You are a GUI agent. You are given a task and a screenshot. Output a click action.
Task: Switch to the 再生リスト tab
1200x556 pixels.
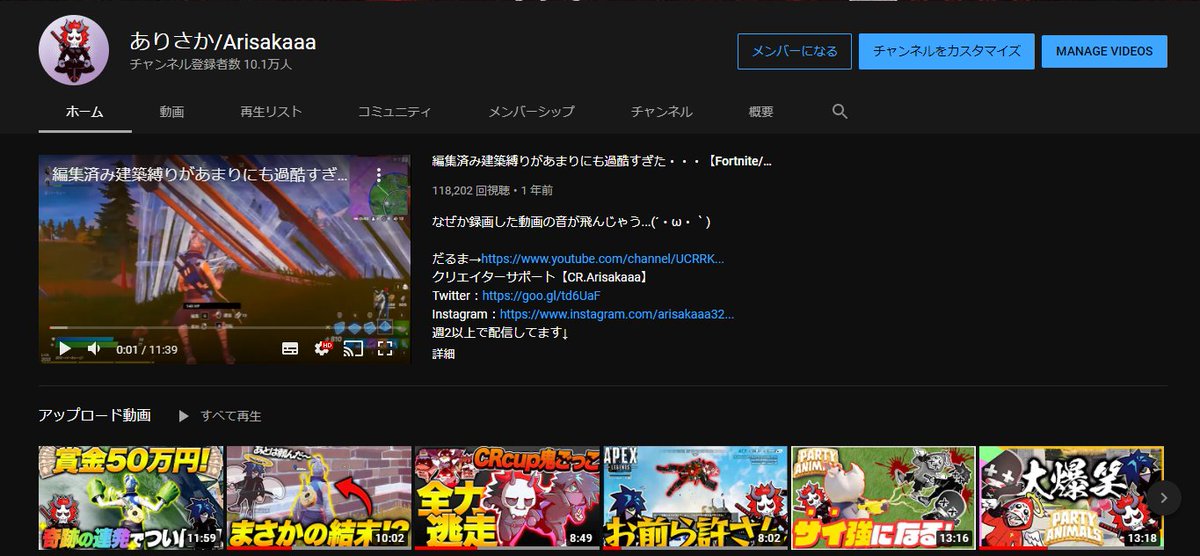pyautogui.click(x=271, y=112)
